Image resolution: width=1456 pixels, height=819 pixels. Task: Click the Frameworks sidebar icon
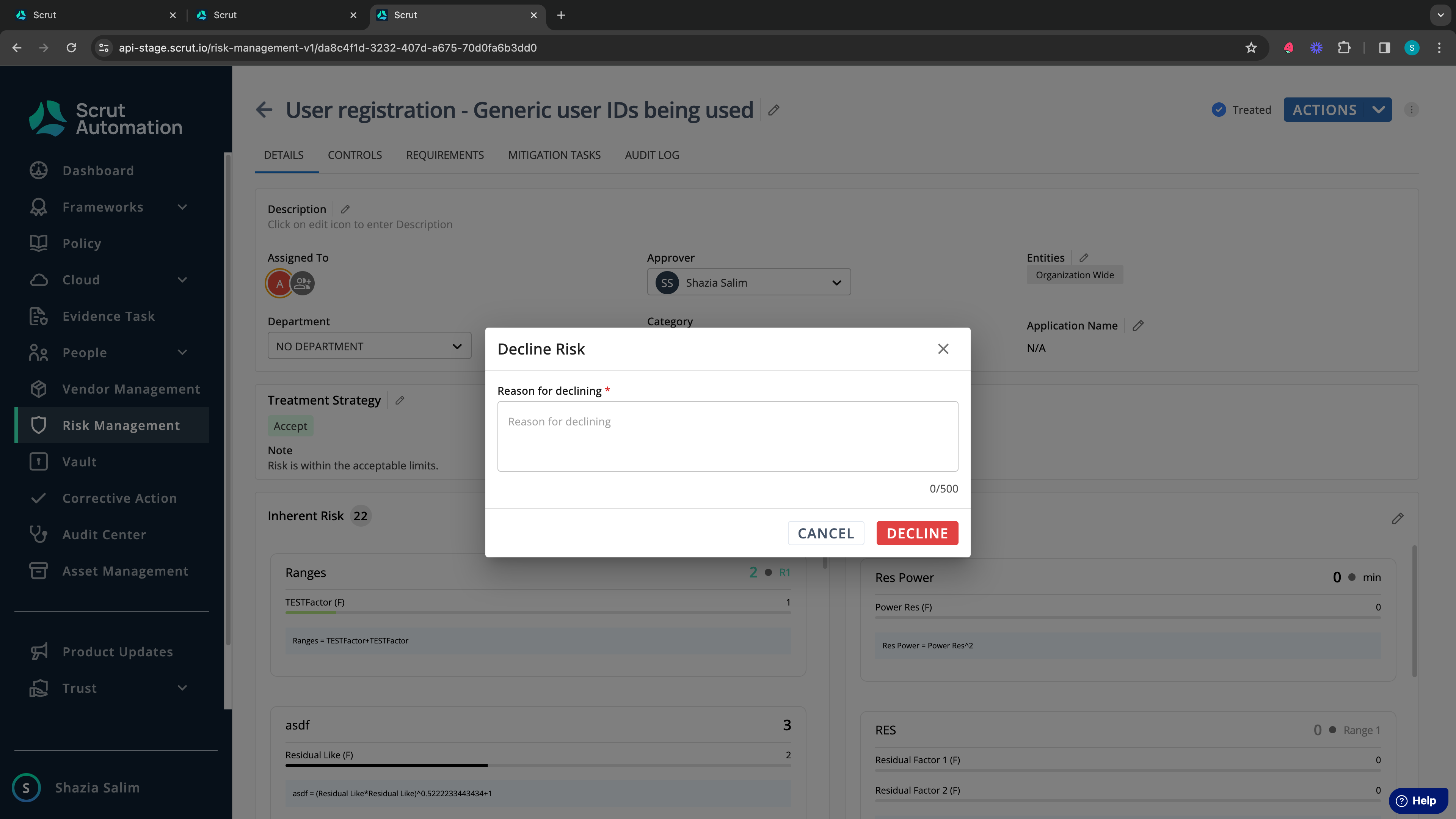point(38,207)
